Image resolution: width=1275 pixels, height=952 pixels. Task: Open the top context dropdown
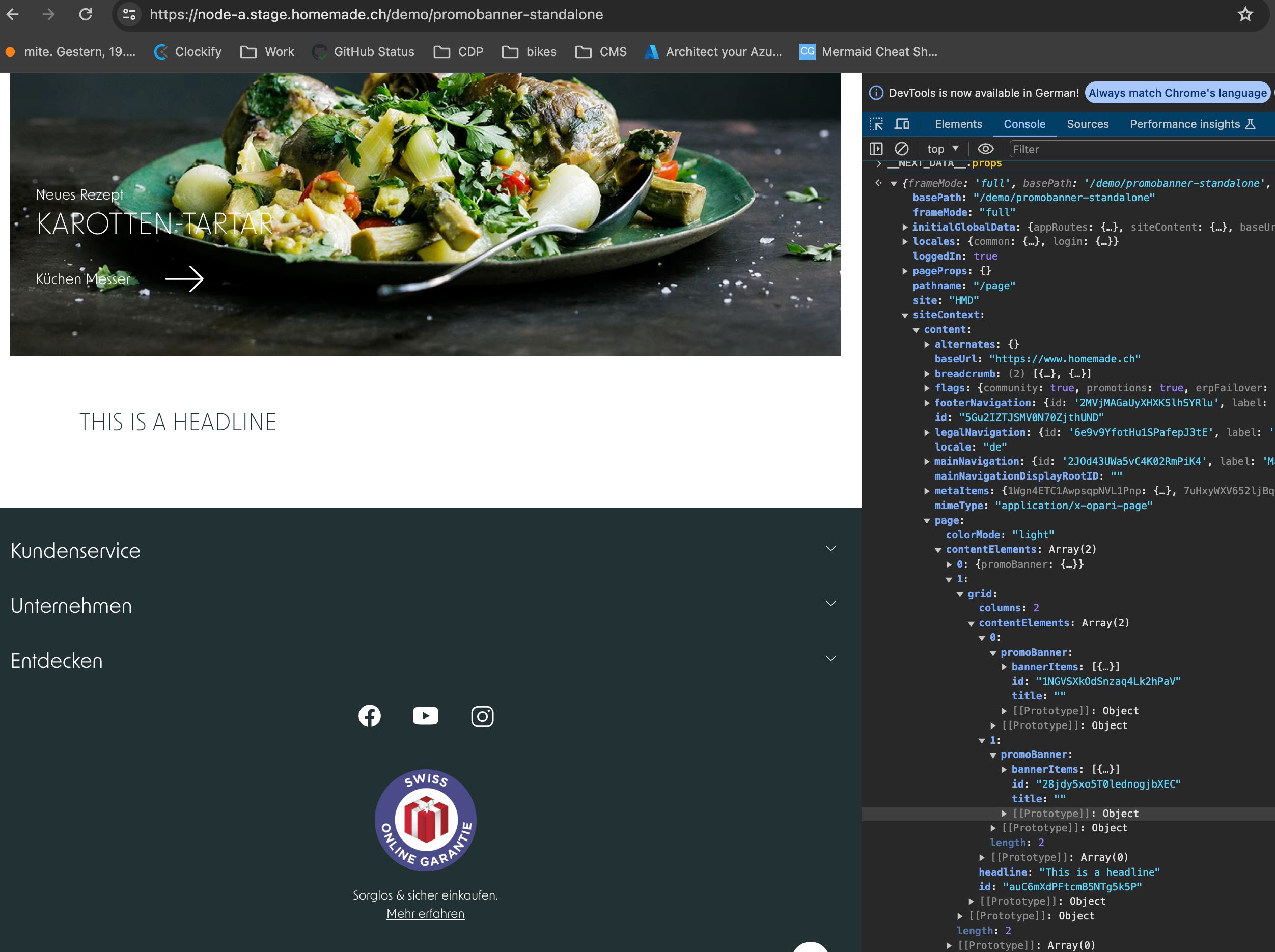943,149
